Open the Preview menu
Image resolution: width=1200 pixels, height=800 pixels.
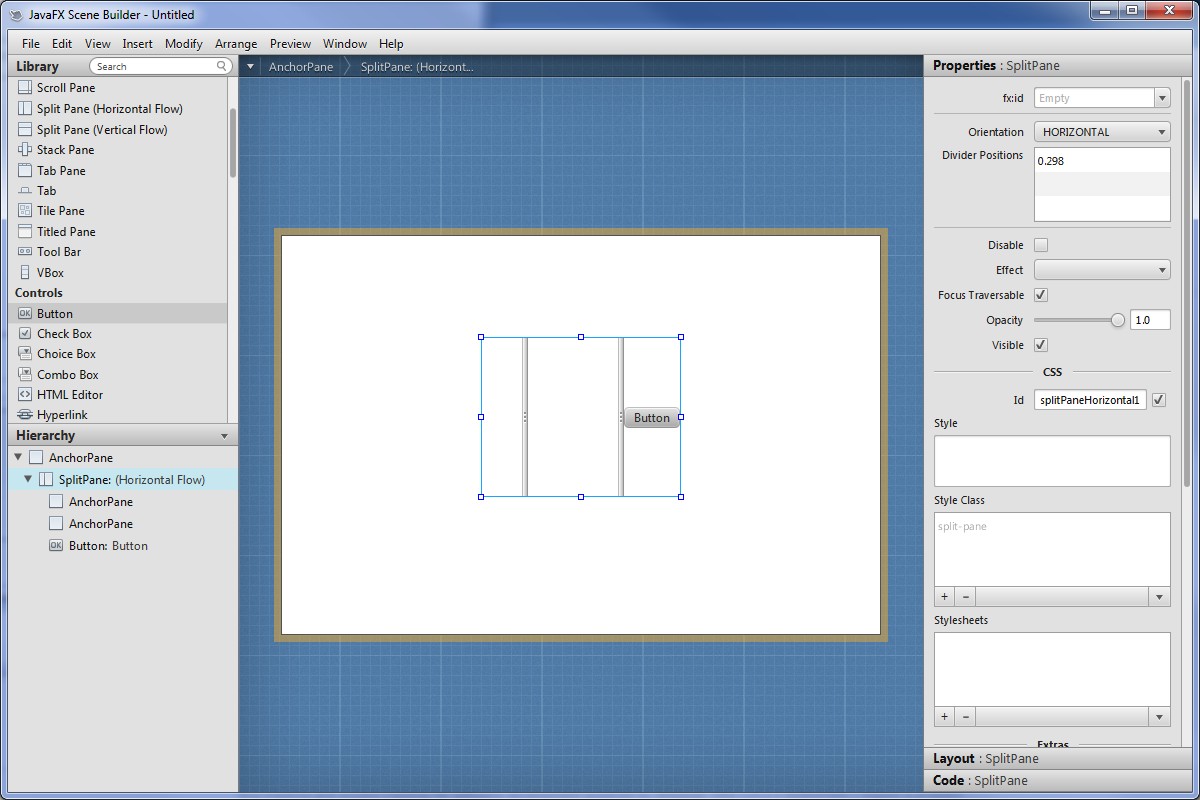click(x=290, y=44)
